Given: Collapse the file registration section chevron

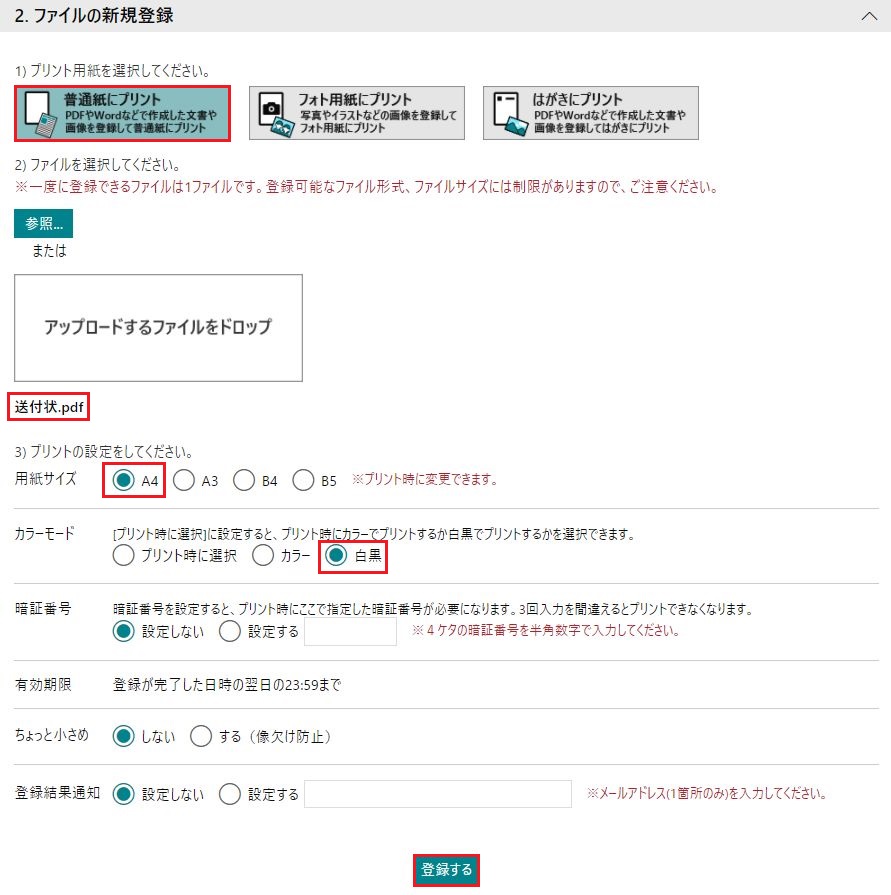Looking at the screenshot, I should [866, 15].
